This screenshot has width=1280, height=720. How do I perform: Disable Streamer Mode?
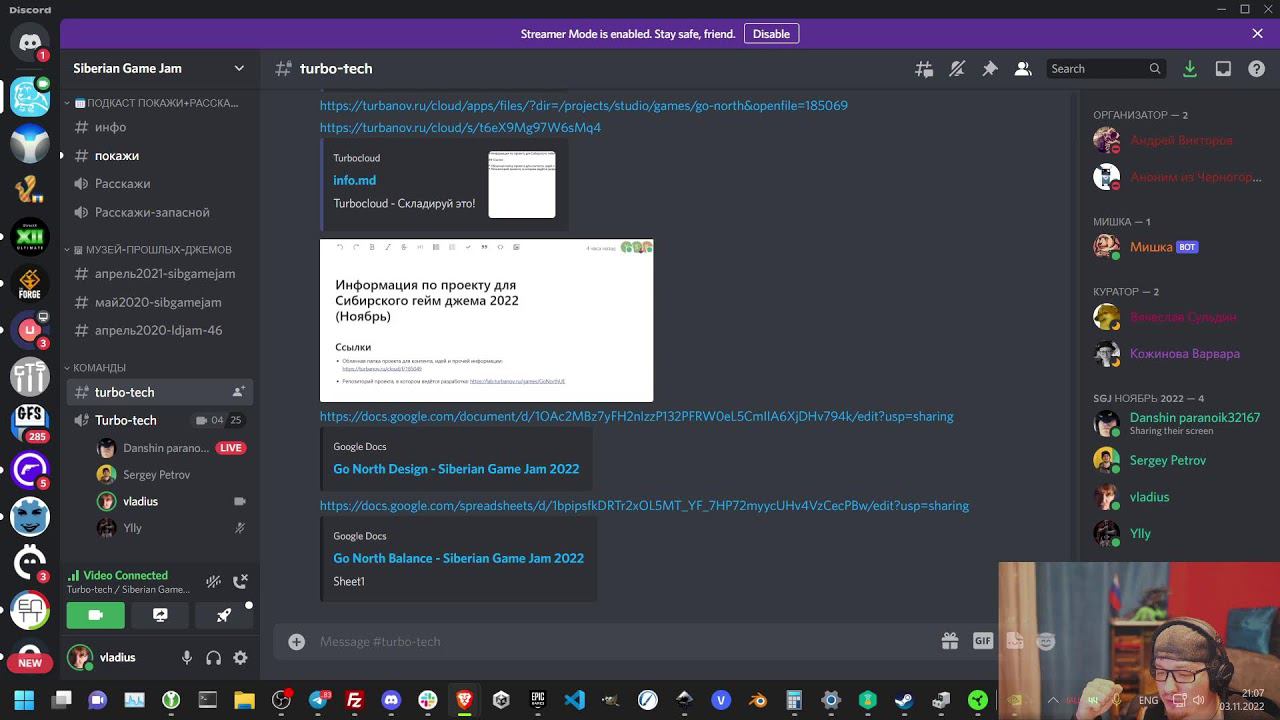tap(771, 34)
